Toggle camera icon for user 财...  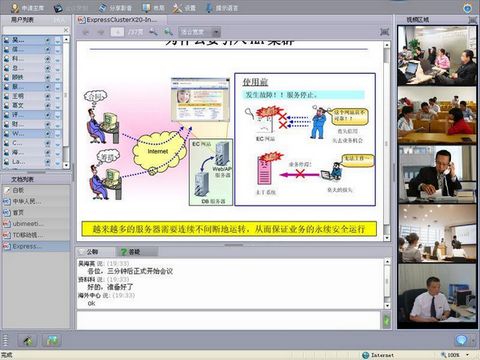click(x=48, y=125)
